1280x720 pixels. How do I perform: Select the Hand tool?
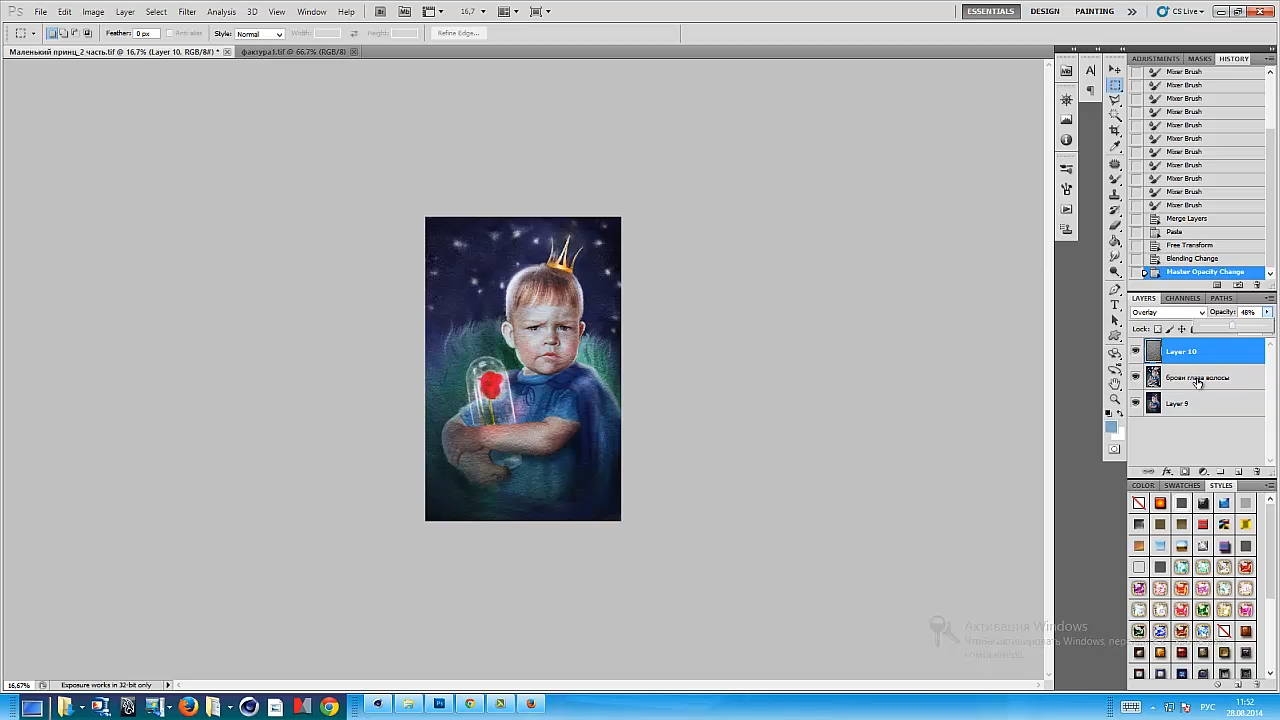(x=1115, y=384)
